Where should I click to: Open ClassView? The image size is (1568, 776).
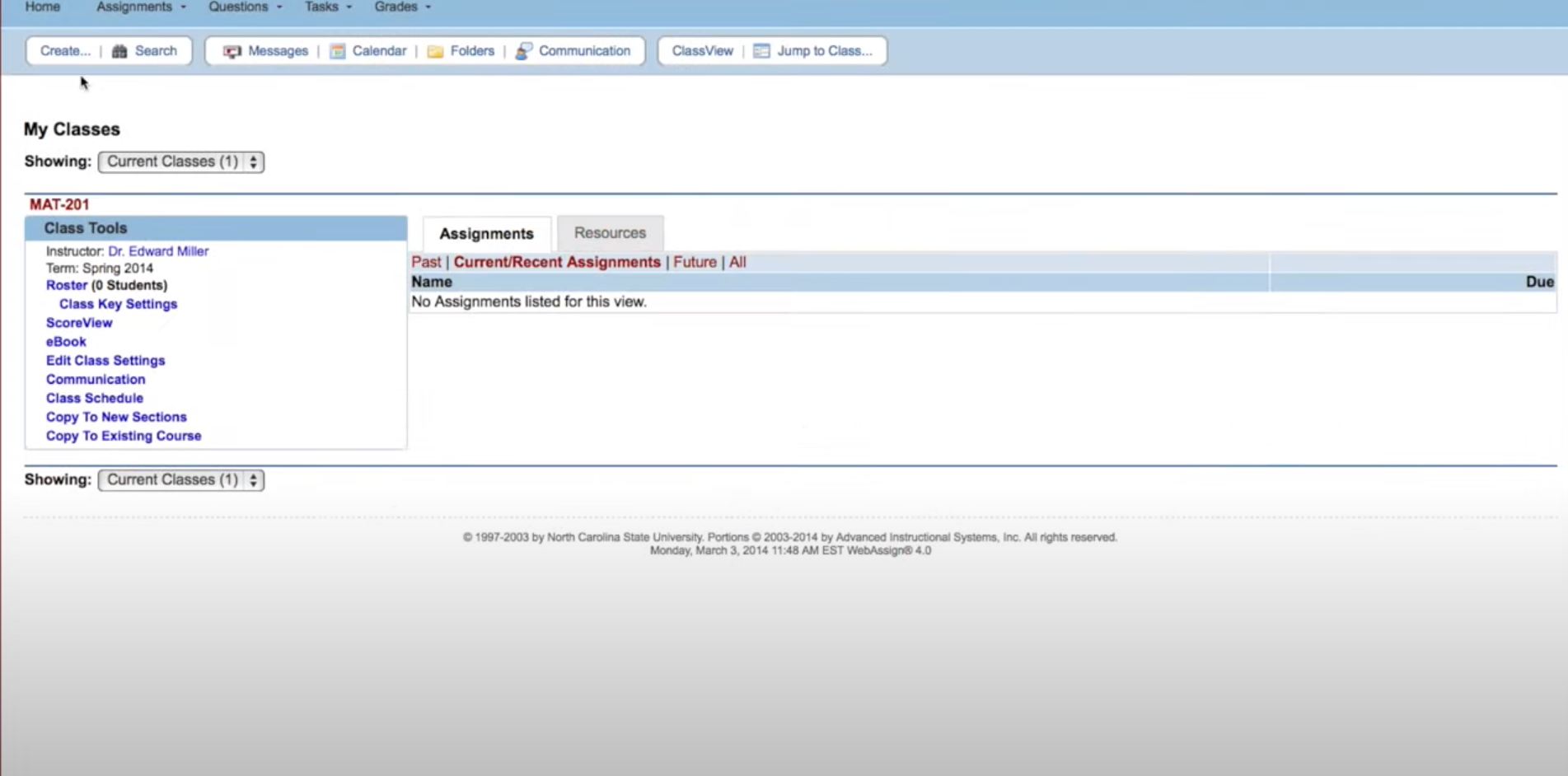(702, 50)
